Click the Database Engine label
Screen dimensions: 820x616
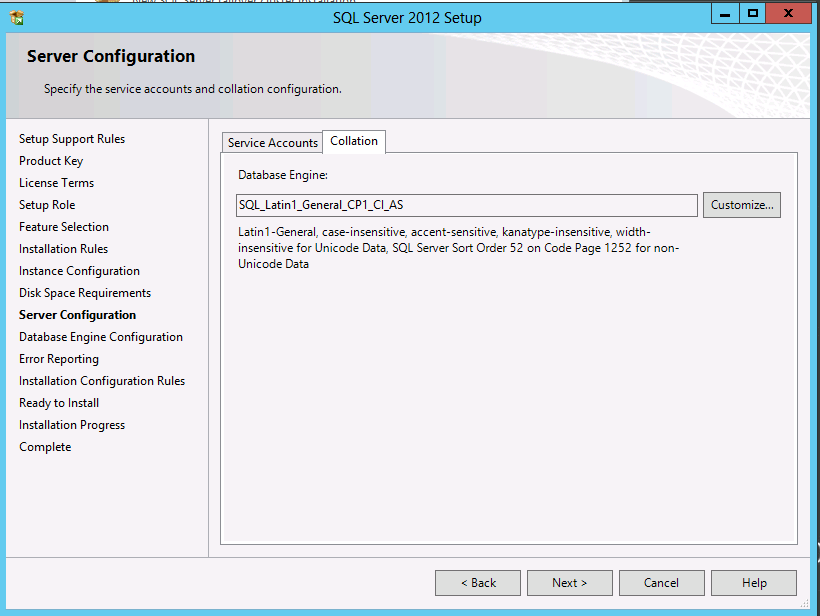pyautogui.click(x=283, y=175)
